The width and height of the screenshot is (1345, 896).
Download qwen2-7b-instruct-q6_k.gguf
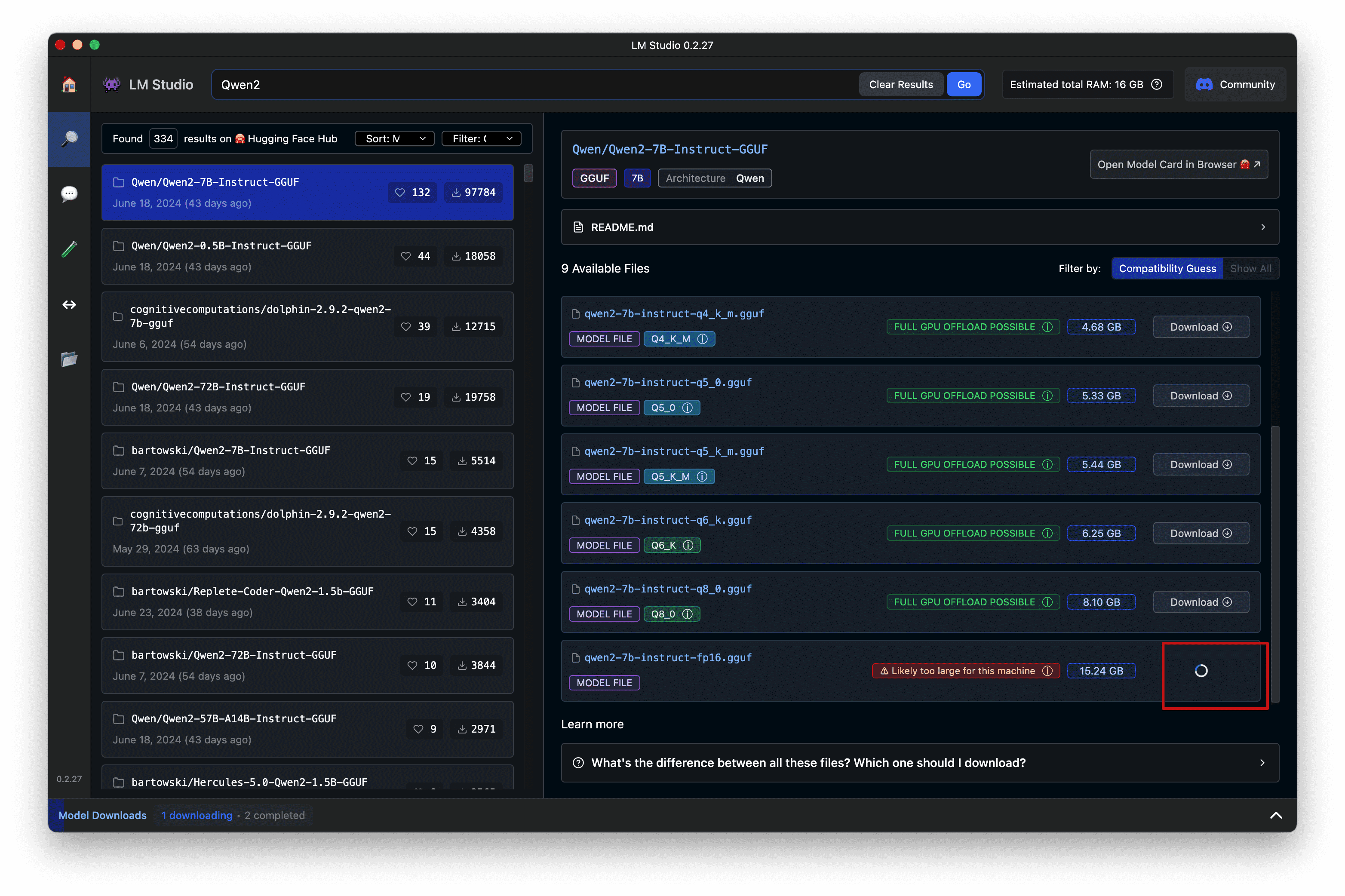pyautogui.click(x=1201, y=533)
